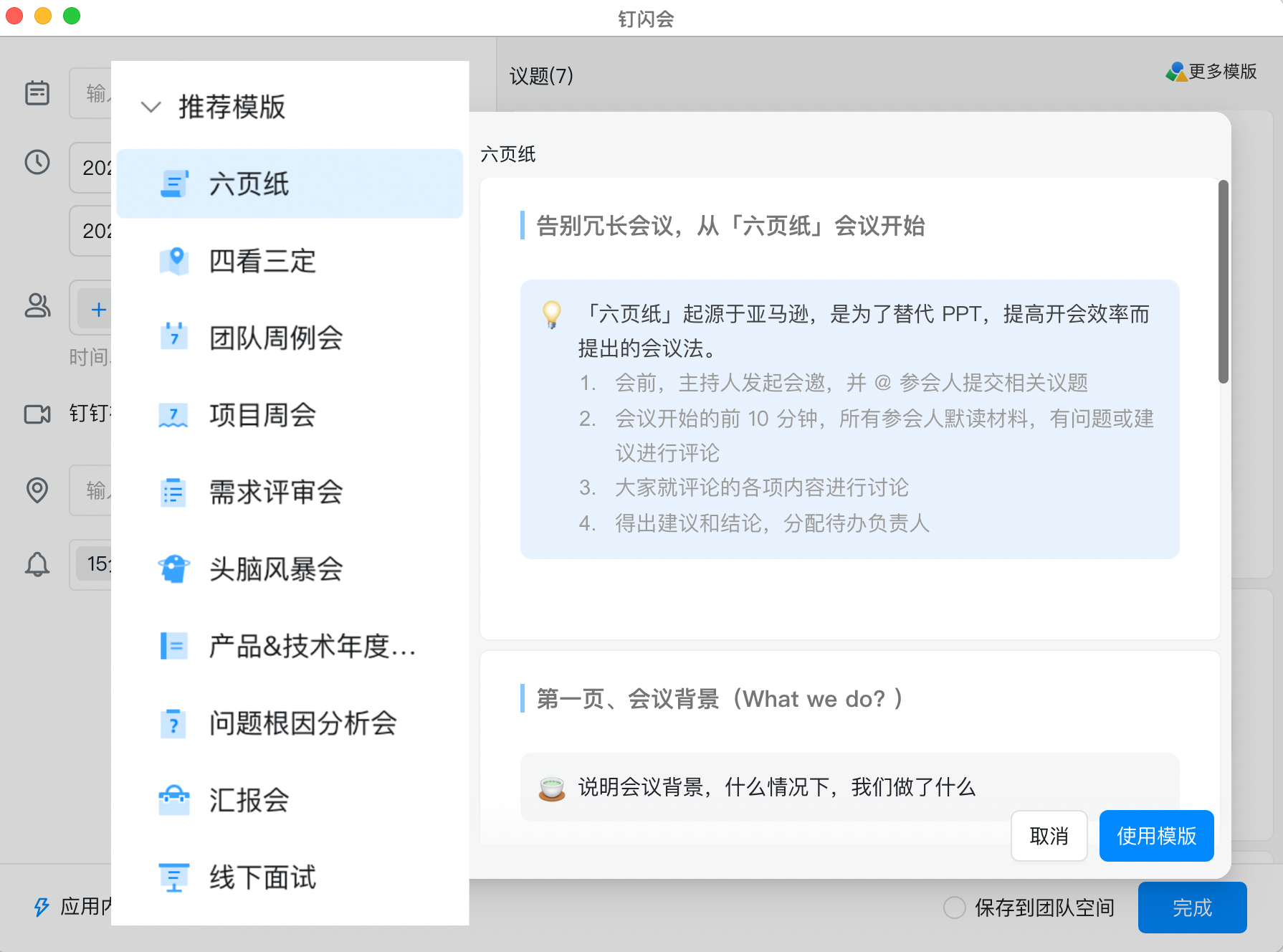1283x952 pixels.
Task: Click the add participant plus button
Action: [x=99, y=310]
